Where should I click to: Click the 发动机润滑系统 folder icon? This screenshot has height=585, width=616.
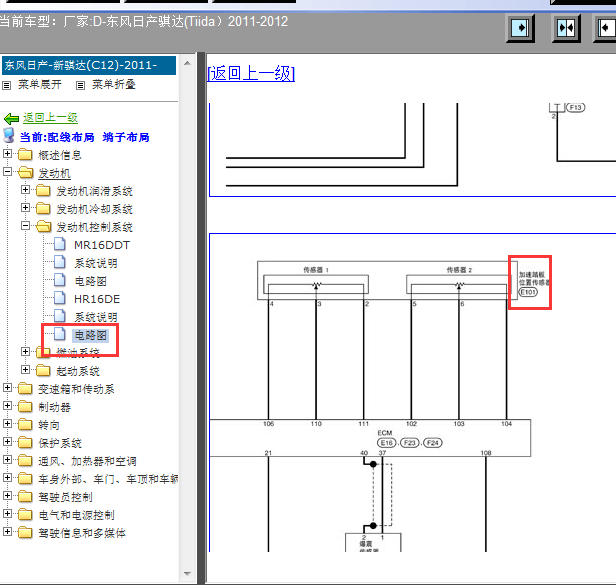click(x=43, y=191)
